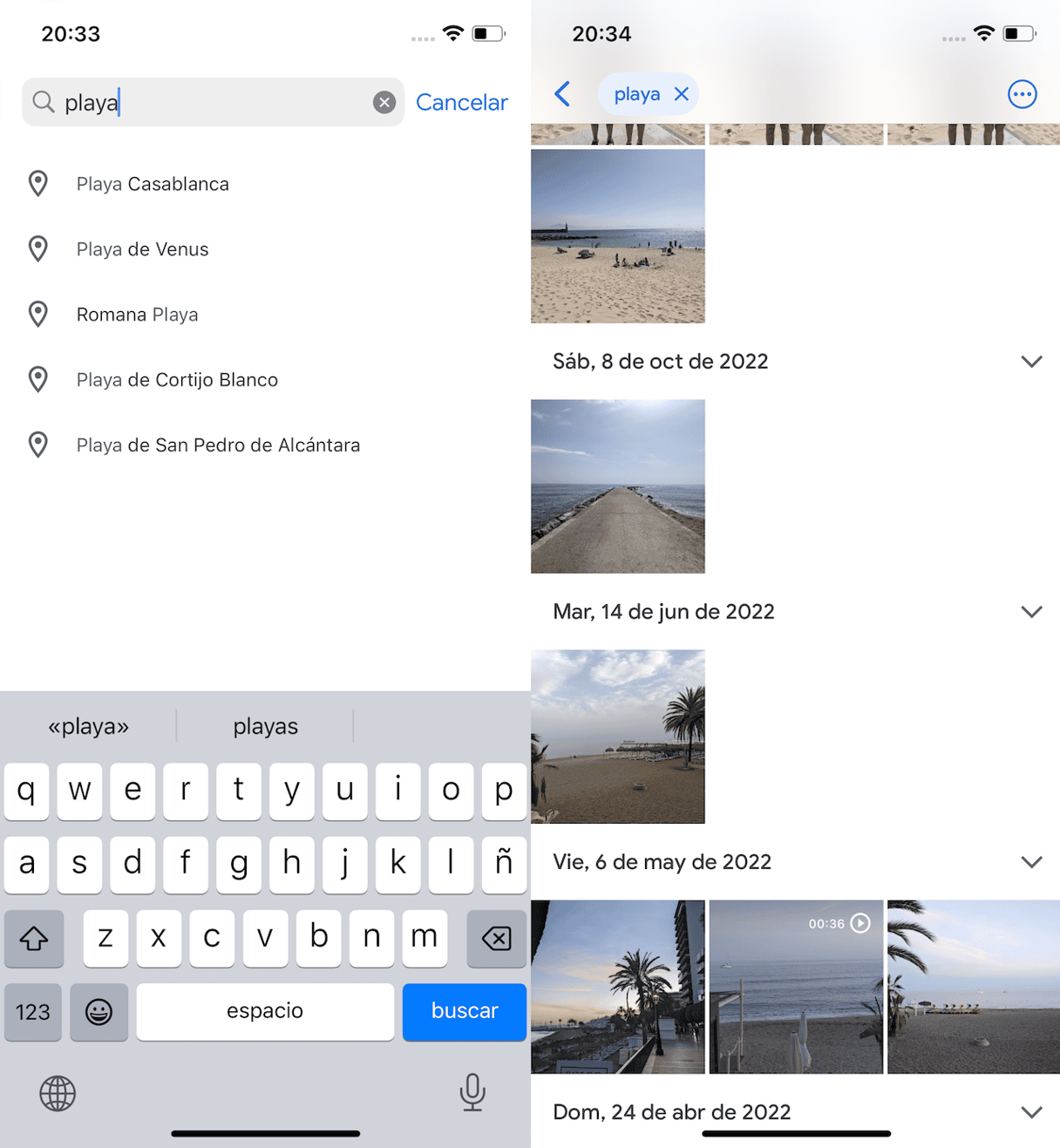
Task: Tap the blue buscar key
Action: click(x=465, y=1011)
